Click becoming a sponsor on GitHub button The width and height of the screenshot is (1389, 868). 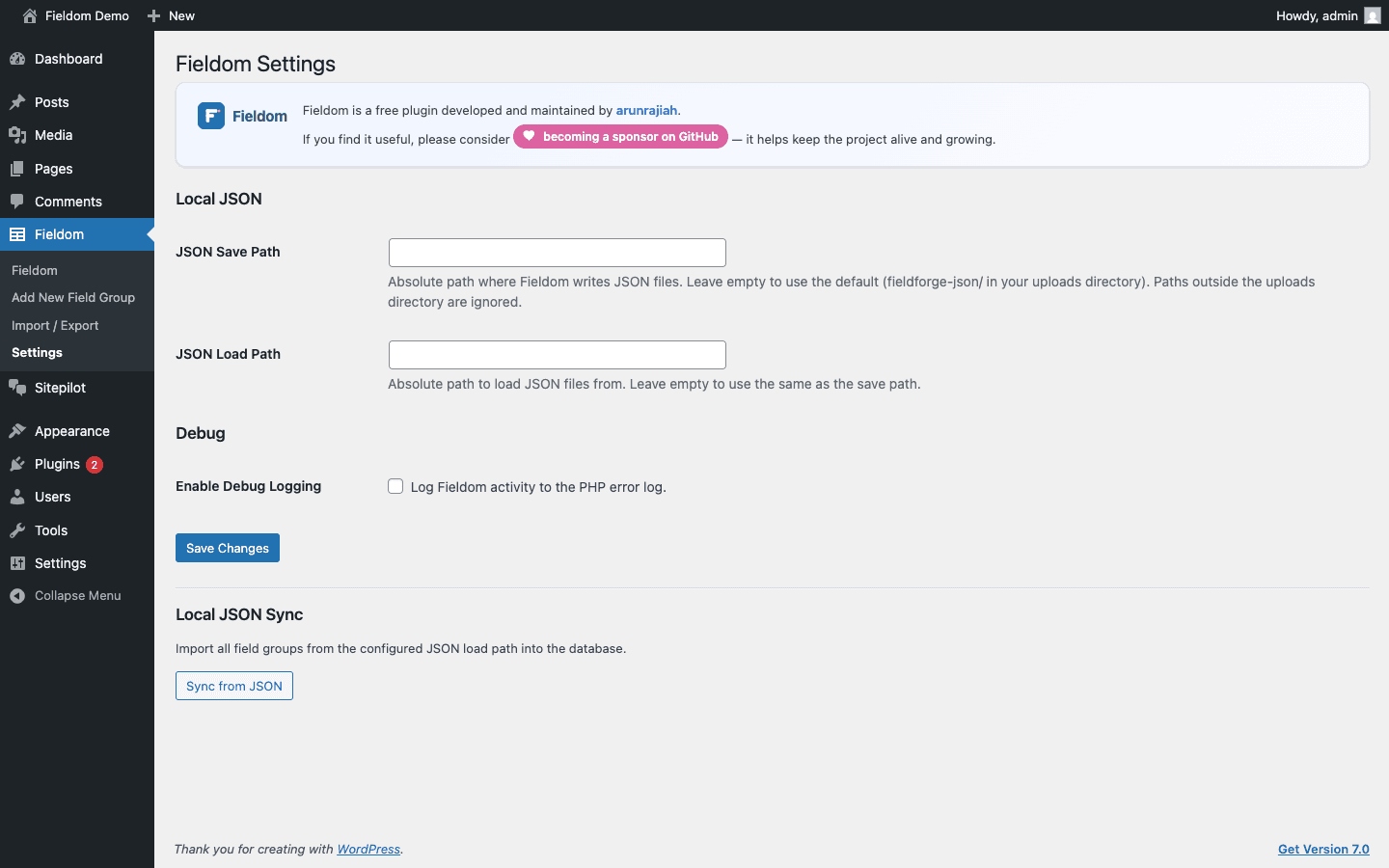pos(620,137)
